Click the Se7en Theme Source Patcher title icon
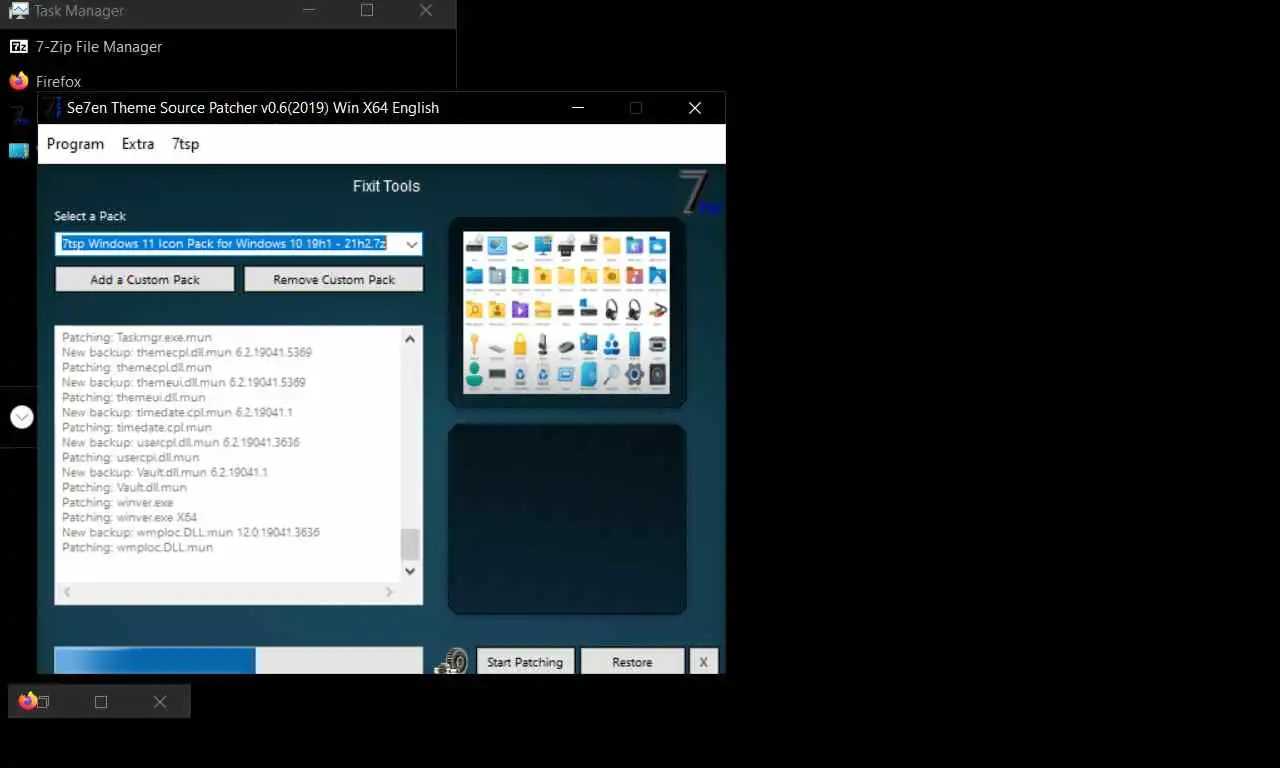This screenshot has width=1280, height=768. pyautogui.click(x=52, y=108)
